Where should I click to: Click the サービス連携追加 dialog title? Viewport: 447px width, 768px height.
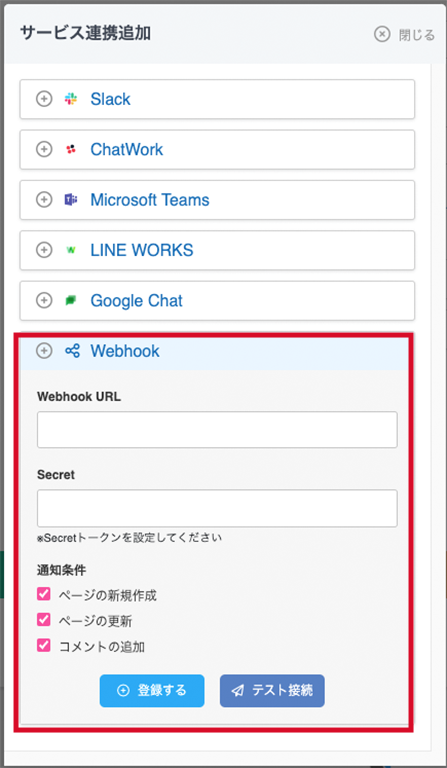point(85,33)
